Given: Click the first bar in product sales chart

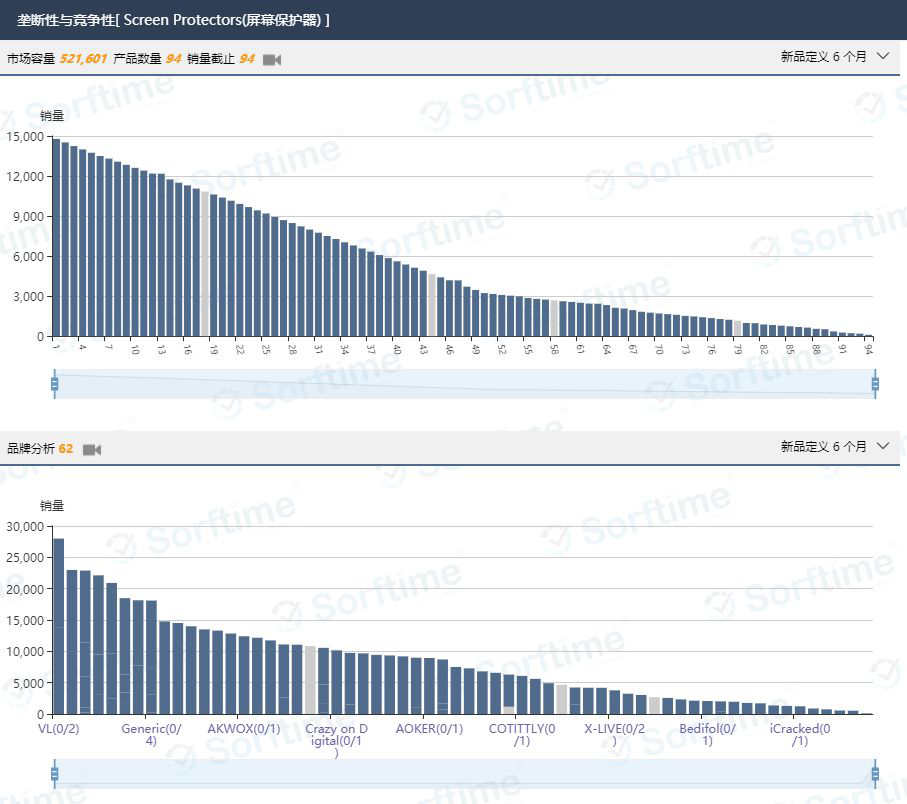Looking at the screenshot, I should [56, 240].
